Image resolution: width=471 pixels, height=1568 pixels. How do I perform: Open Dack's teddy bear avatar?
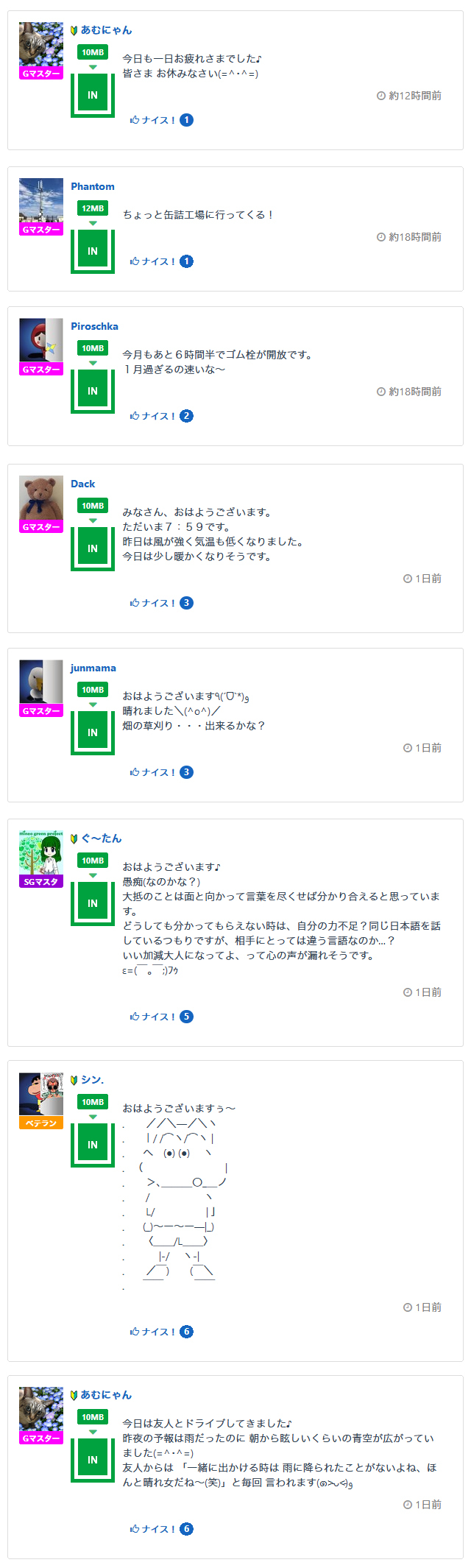(41, 498)
